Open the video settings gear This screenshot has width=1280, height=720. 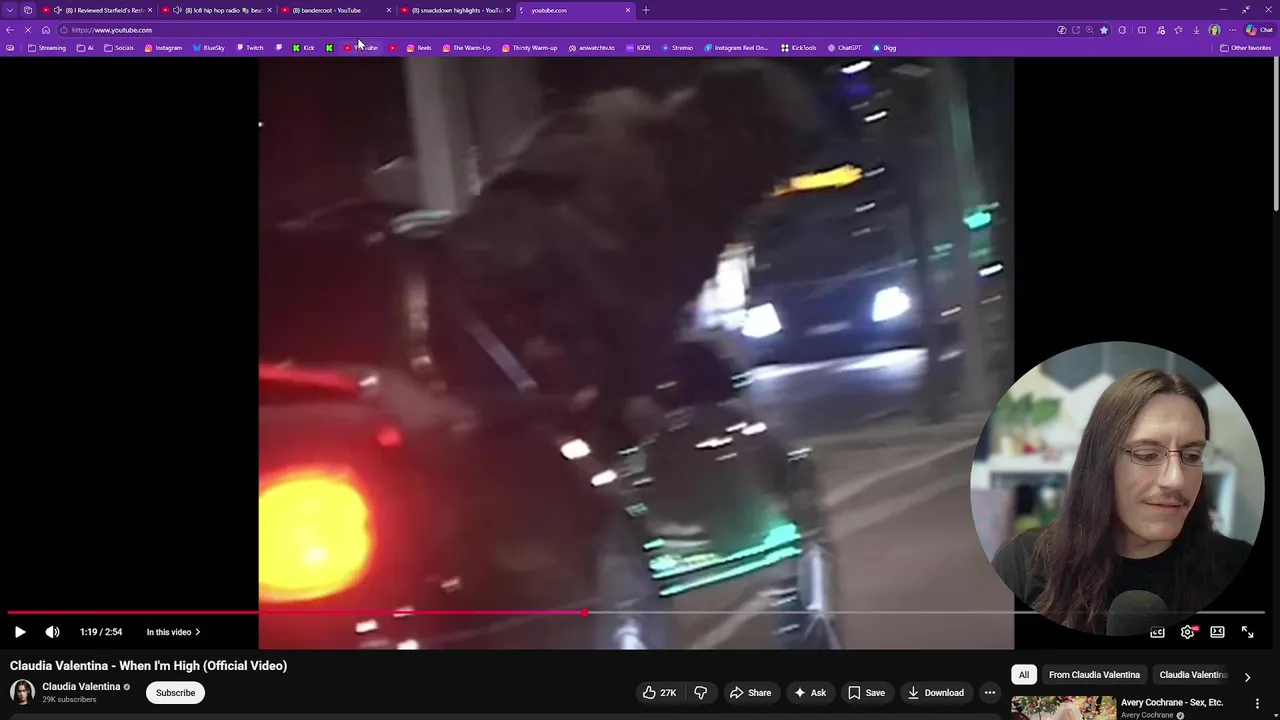tap(1188, 632)
